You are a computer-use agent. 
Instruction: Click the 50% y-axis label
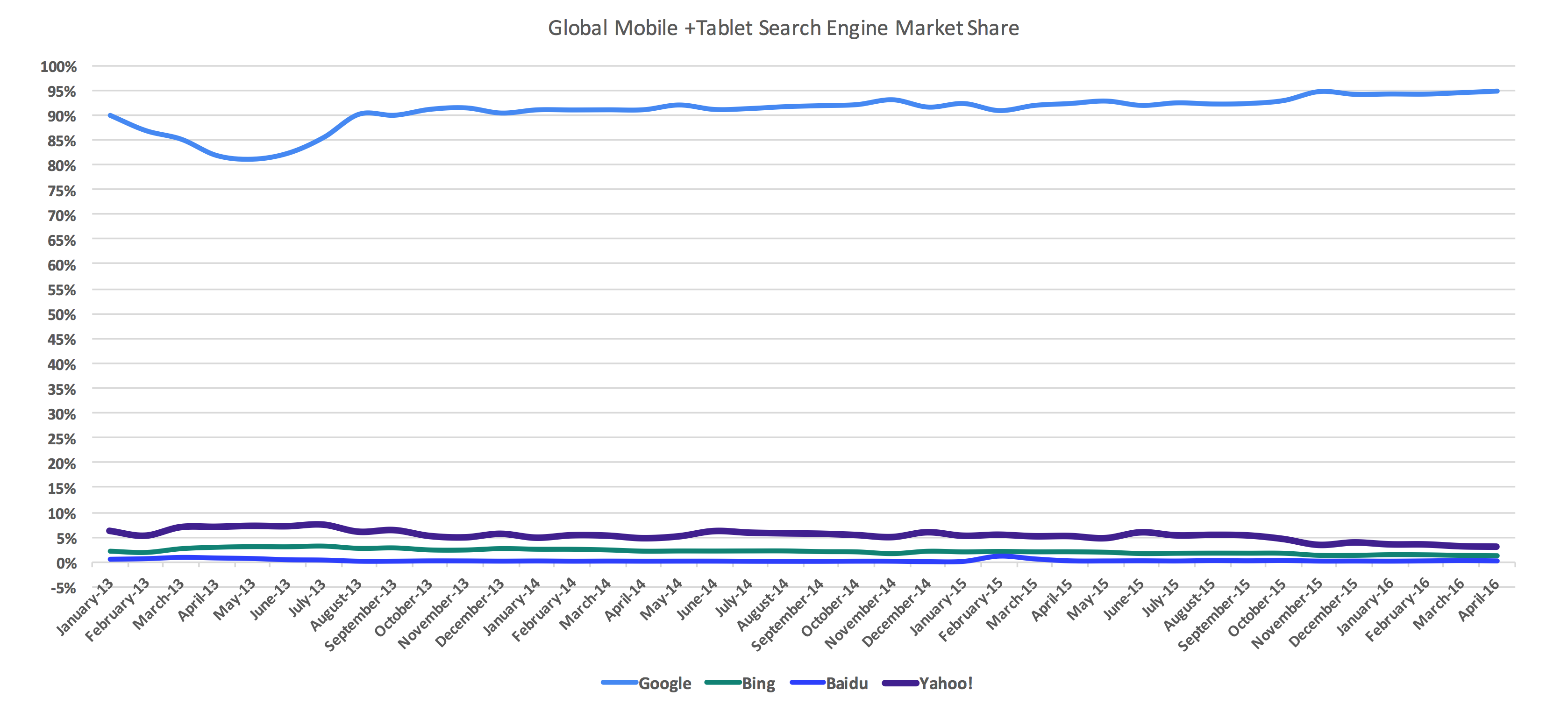point(62,314)
